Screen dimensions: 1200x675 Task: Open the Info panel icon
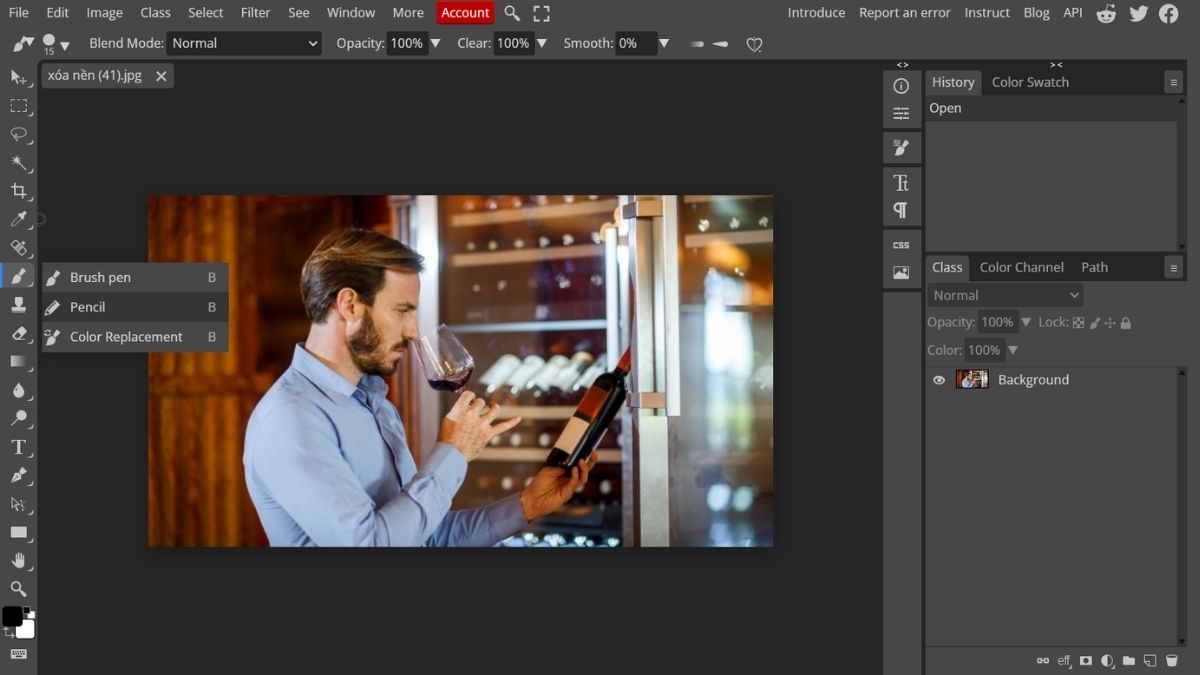(x=901, y=86)
